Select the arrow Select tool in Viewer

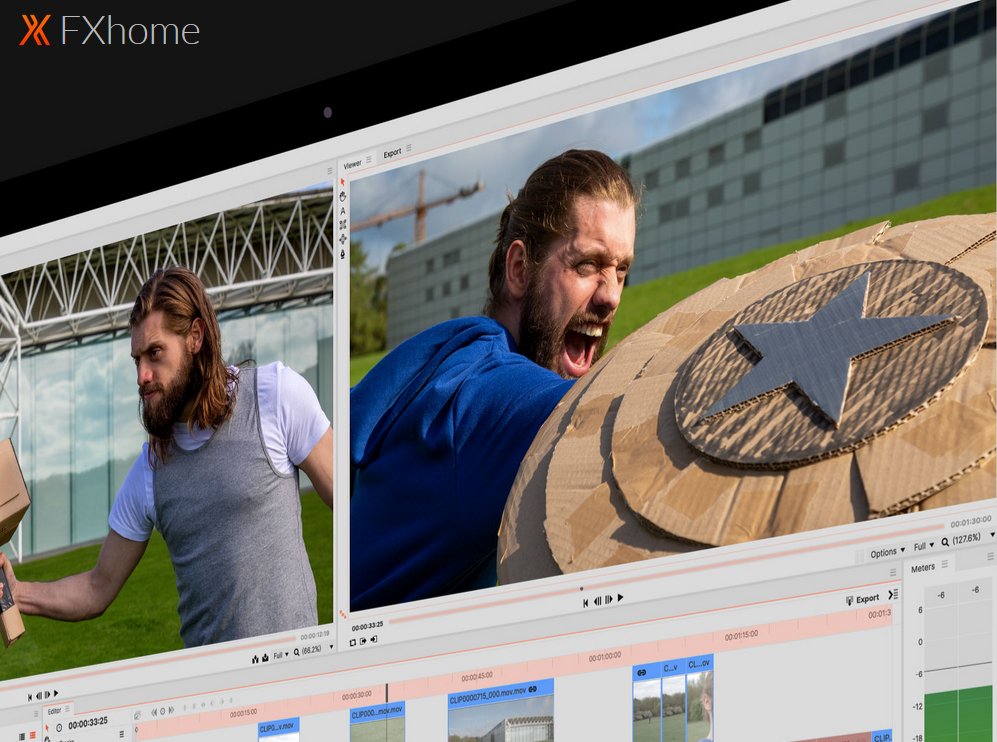343,182
